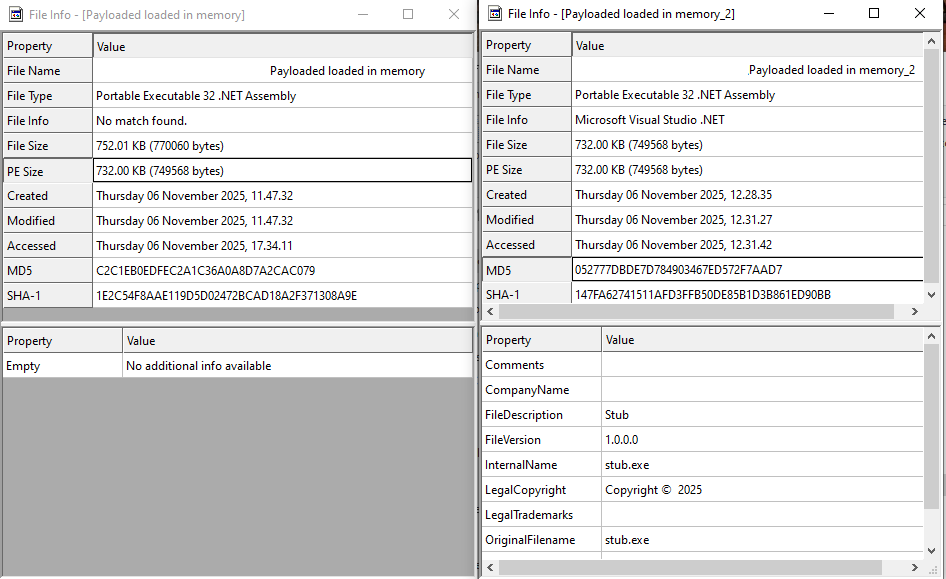
Task: Select the SHA-1 value in the left window
Action: 226,296
